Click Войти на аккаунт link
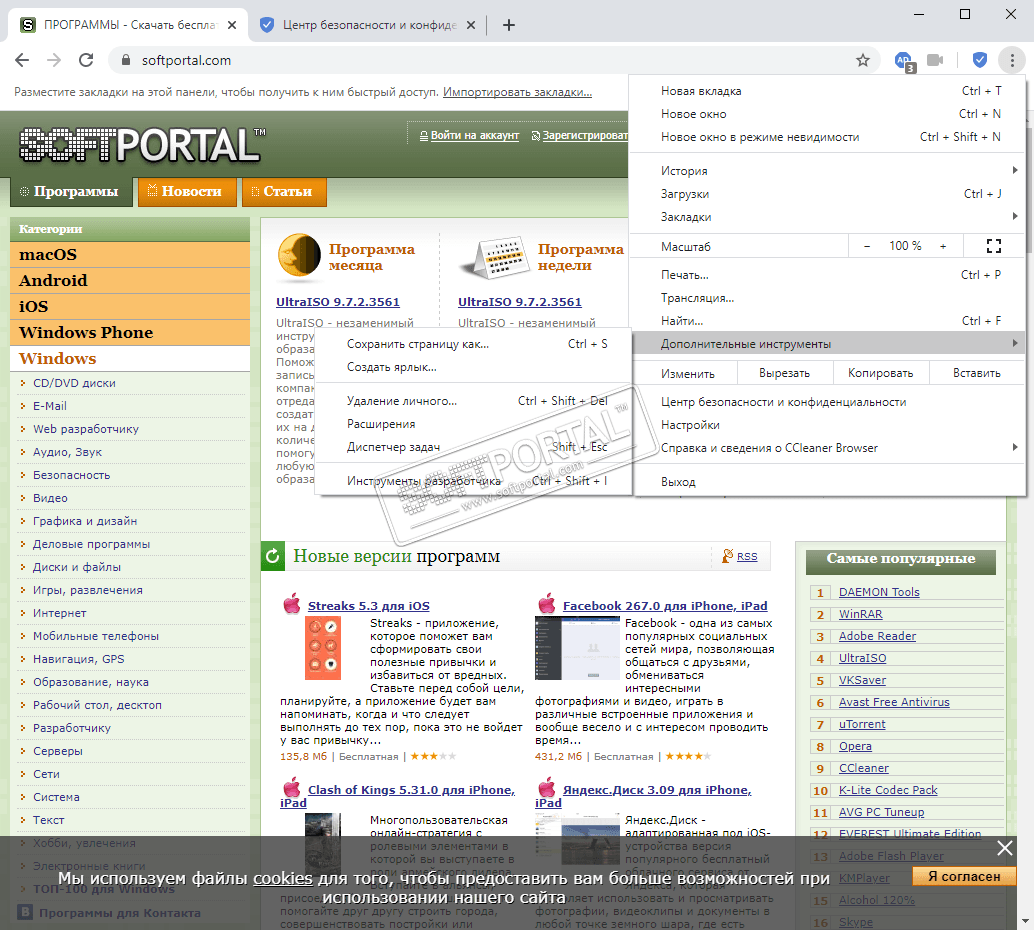The image size is (1034, 930). (475, 135)
